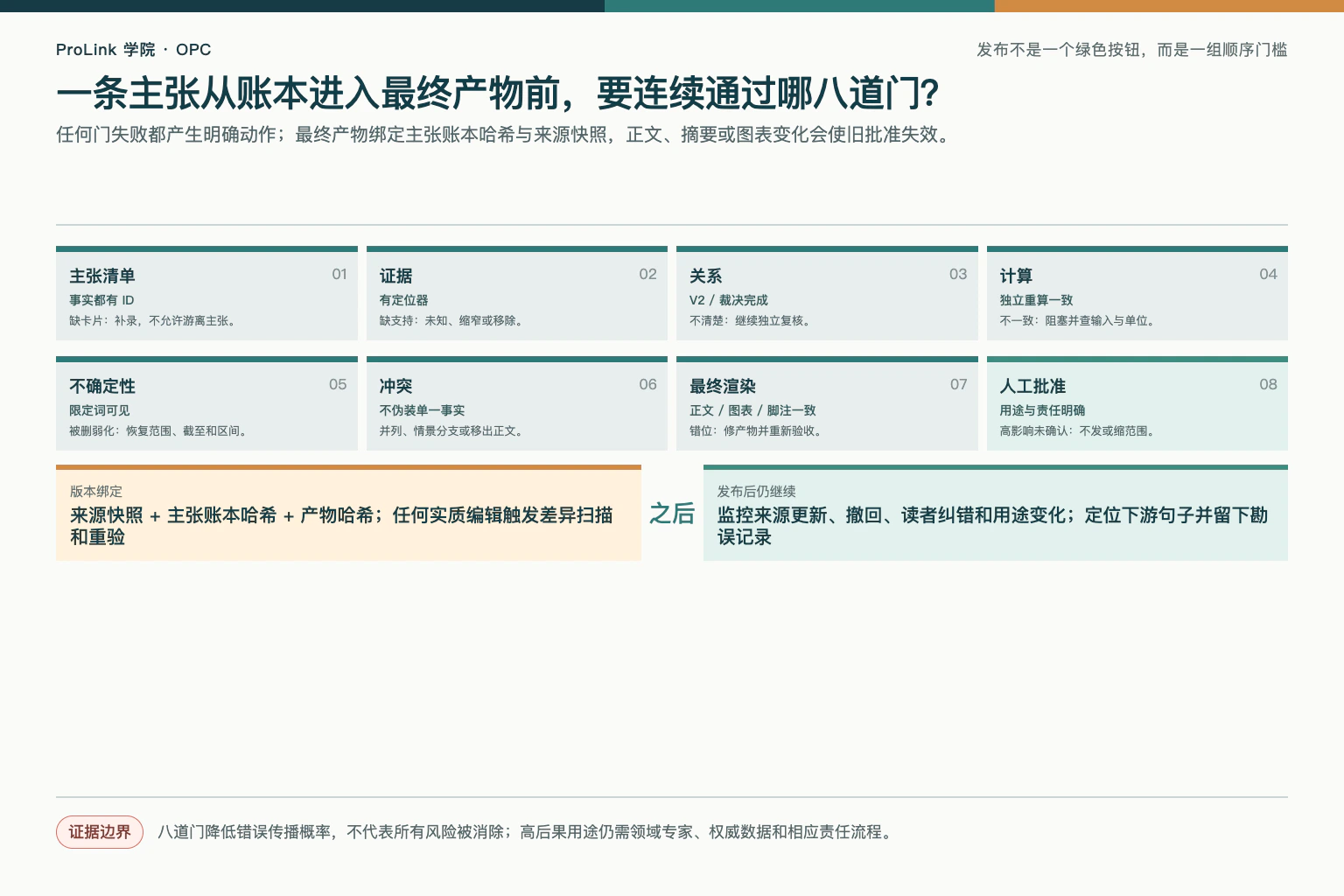Click the 发布后仍继续 label in green box
This screenshot has width=1344, height=896.
pyautogui.click(x=756, y=492)
